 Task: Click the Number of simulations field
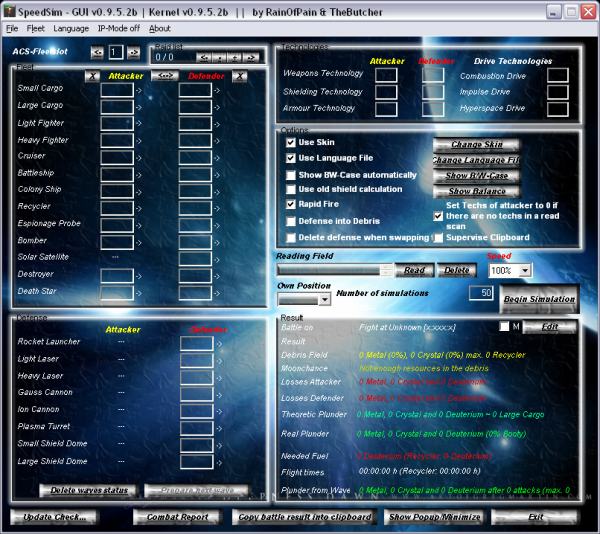[481, 293]
